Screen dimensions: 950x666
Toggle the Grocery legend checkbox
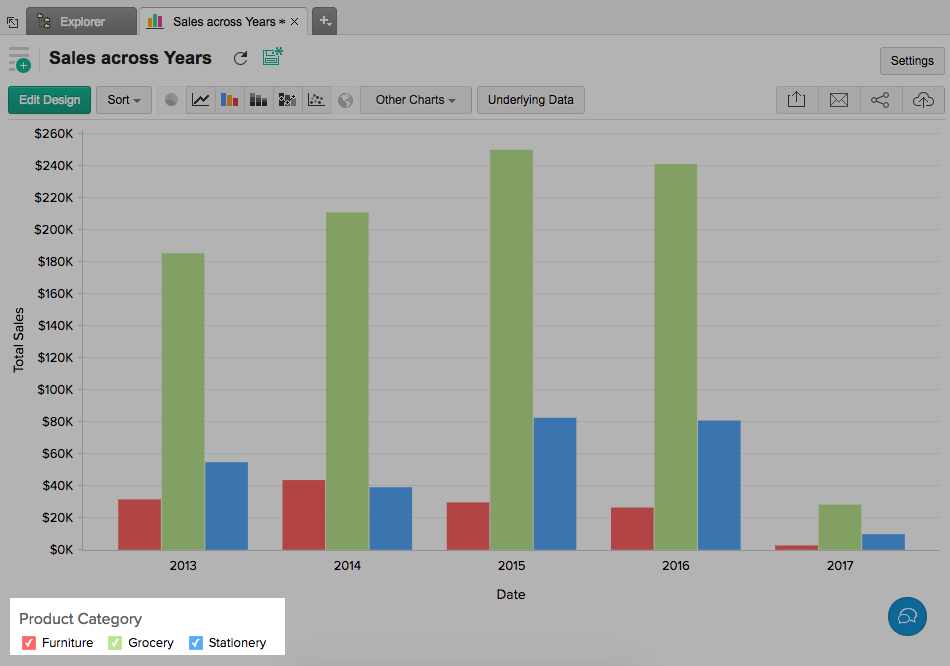click(115, 643)
